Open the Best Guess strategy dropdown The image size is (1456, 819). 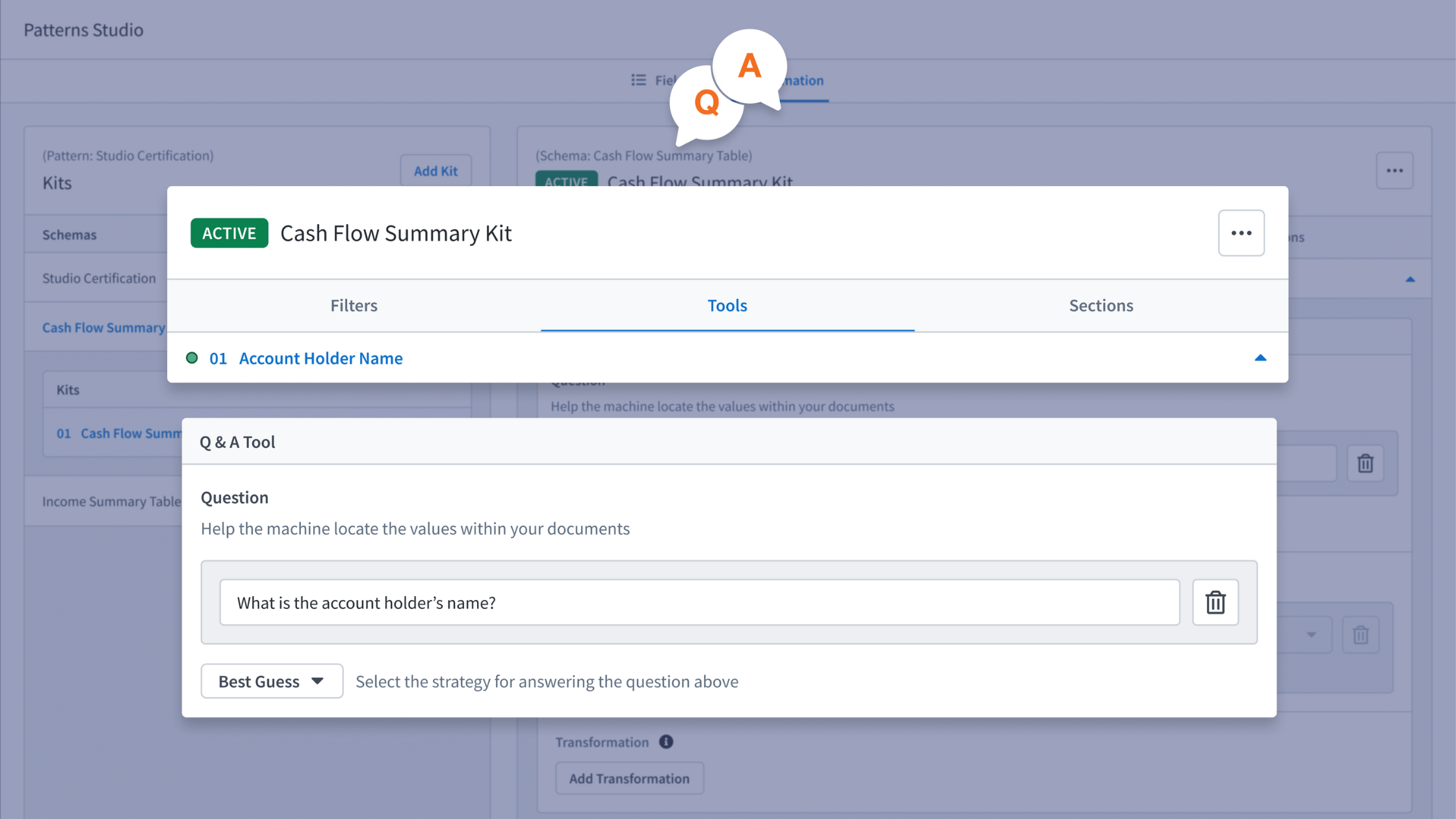pos(272,681)
